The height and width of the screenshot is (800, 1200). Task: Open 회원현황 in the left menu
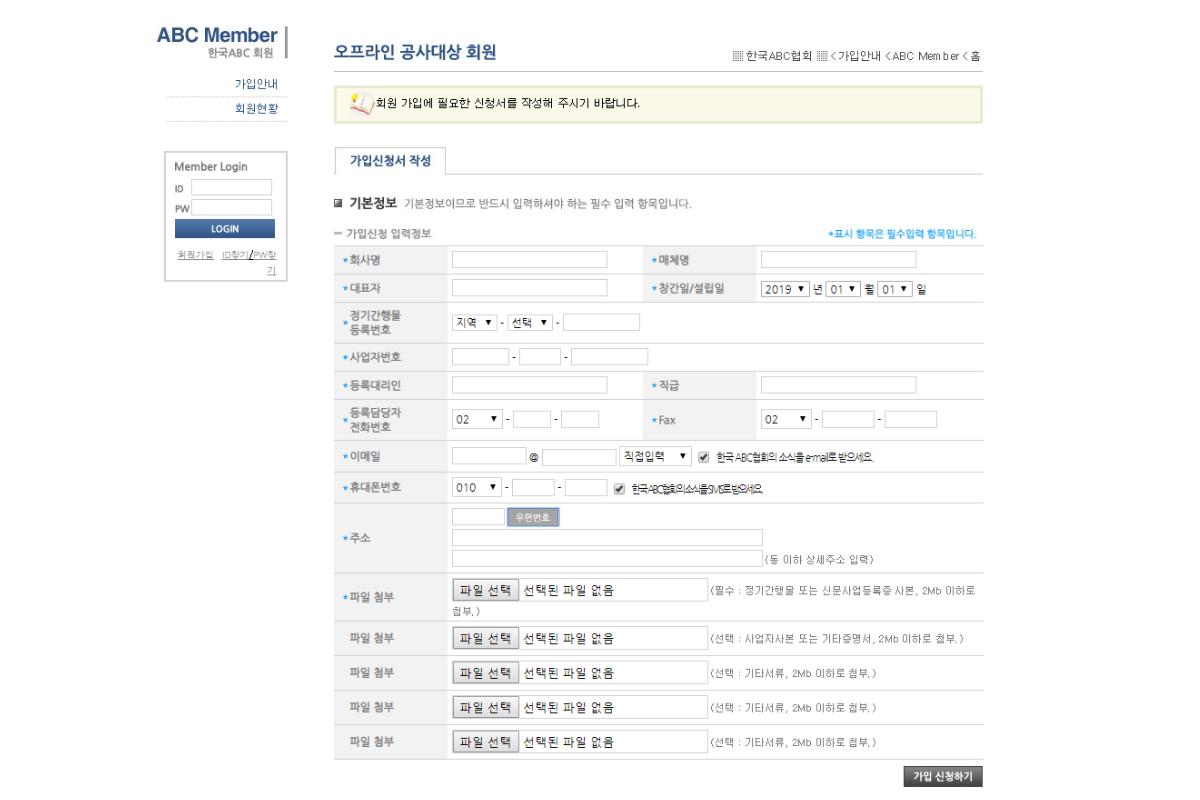[256, 109]
